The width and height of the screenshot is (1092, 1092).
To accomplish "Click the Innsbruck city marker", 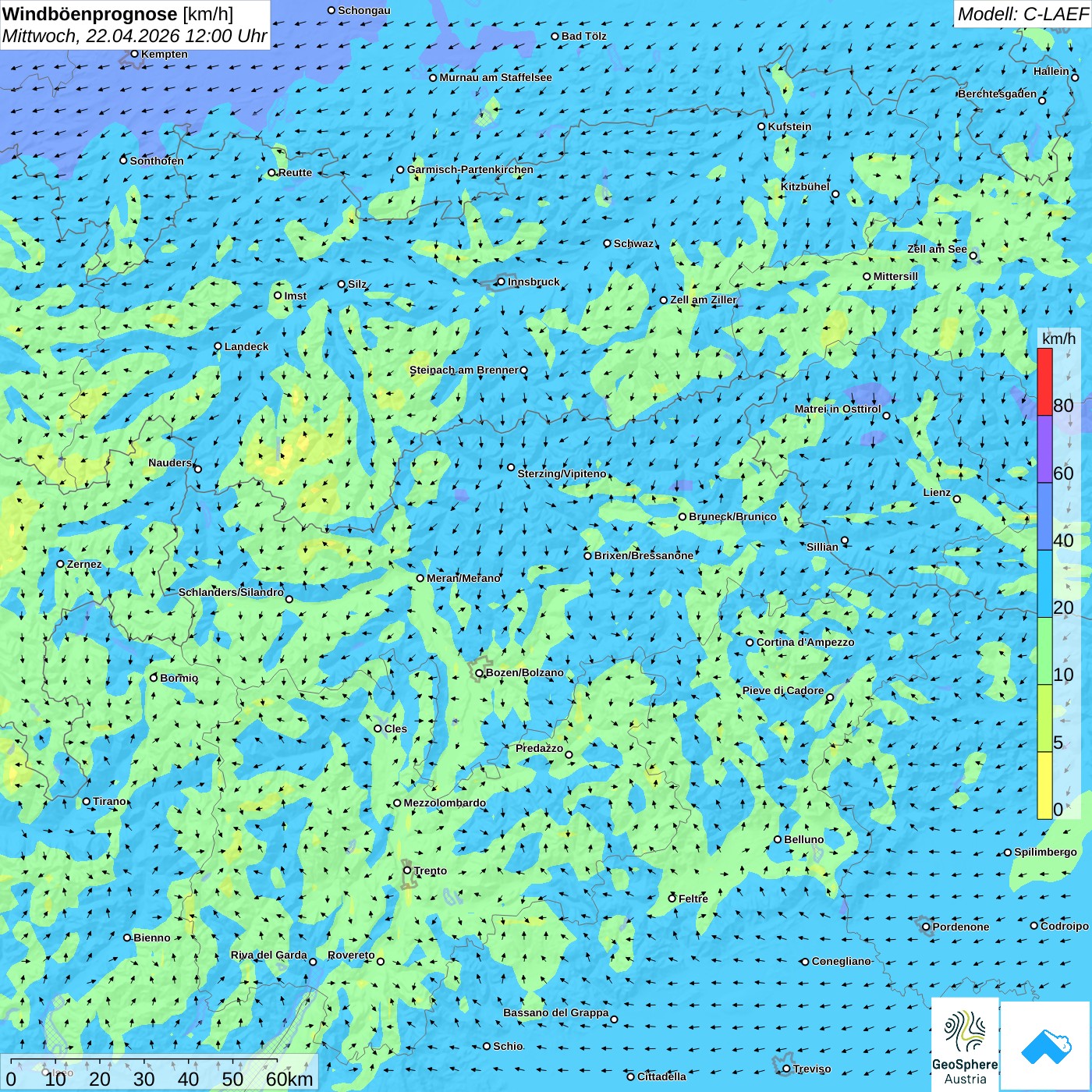I will coord(502,282).
